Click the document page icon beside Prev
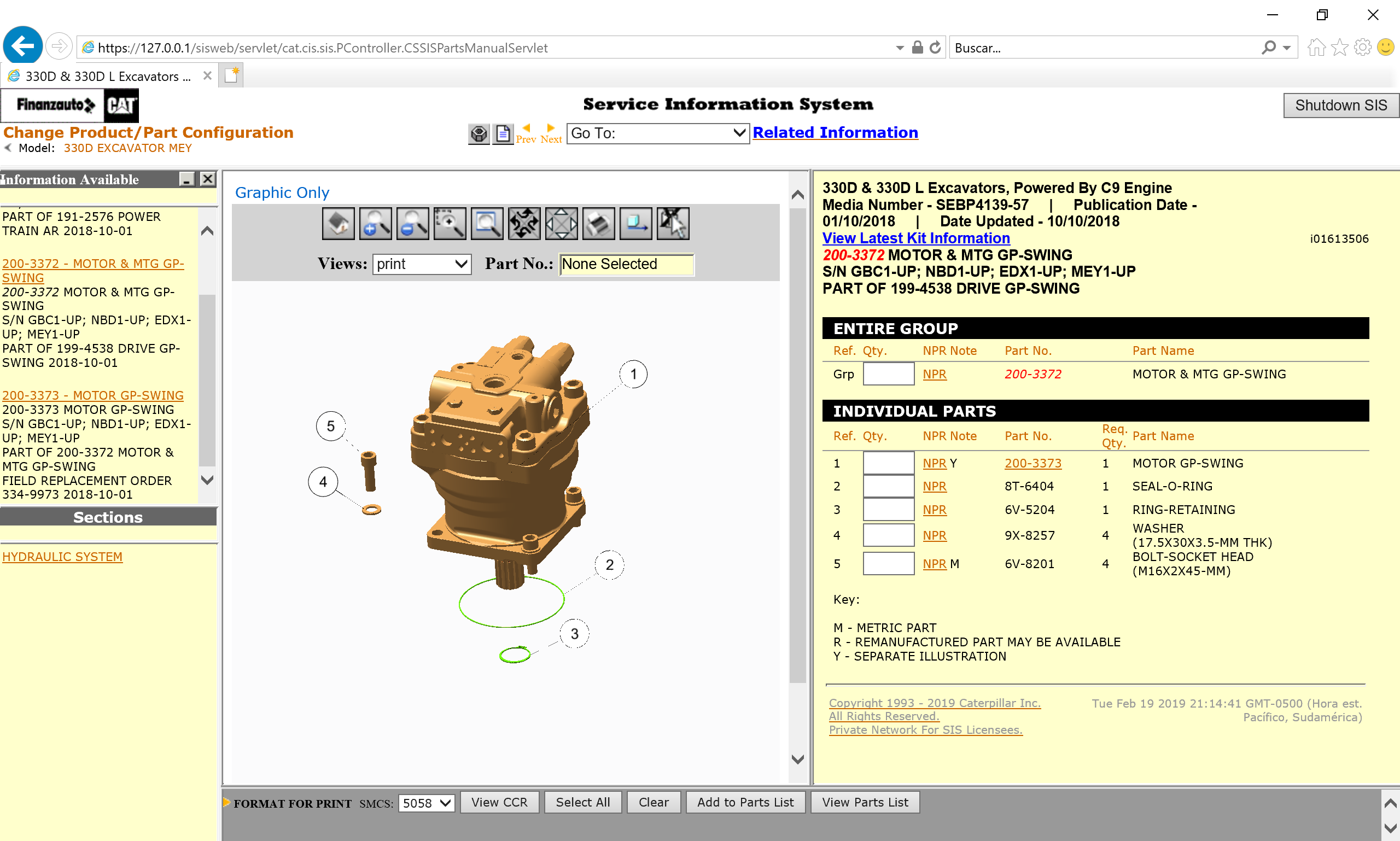1400x841 pixels. click(x=503, y=134)
